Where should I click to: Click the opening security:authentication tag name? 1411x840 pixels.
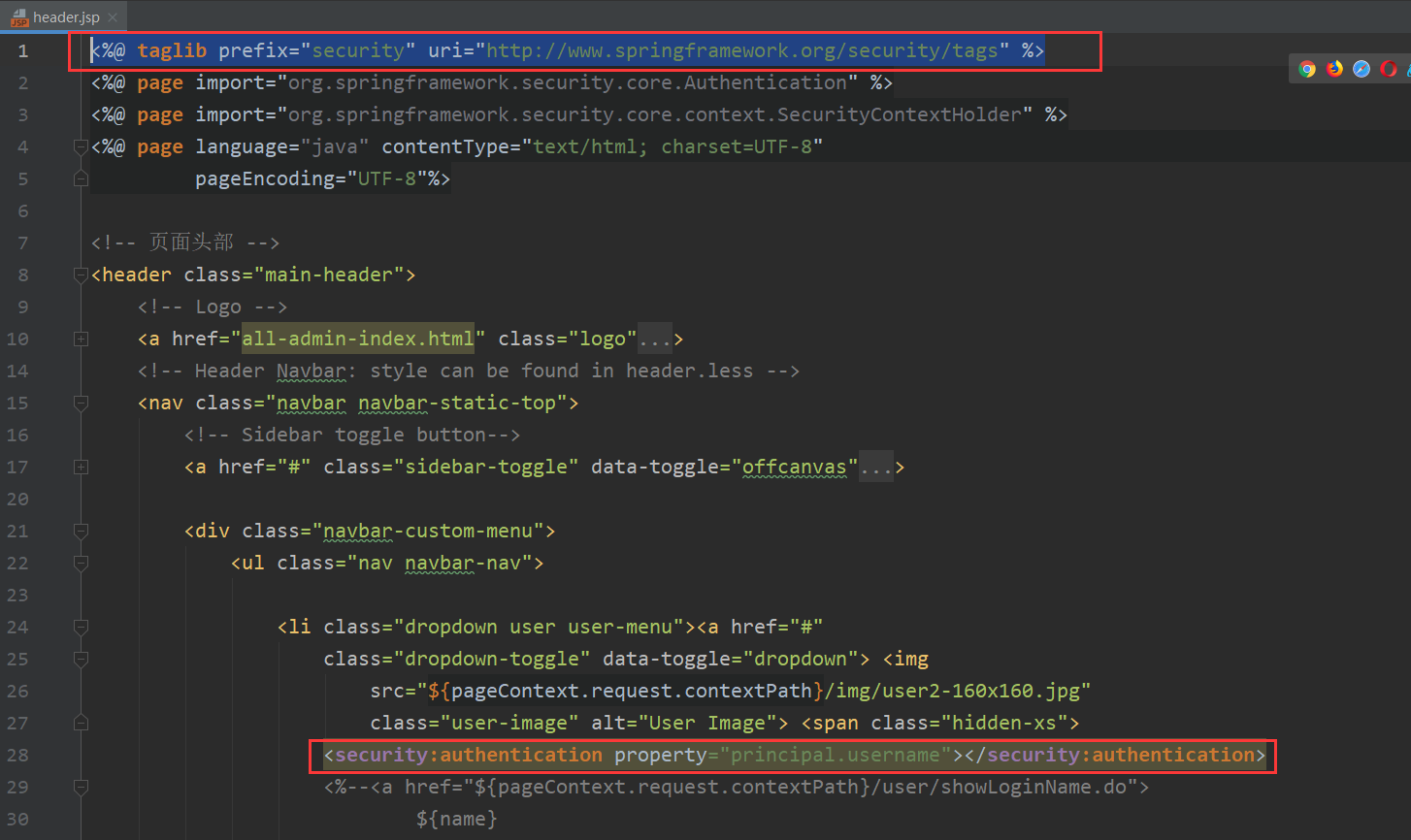tap(469, 755)
